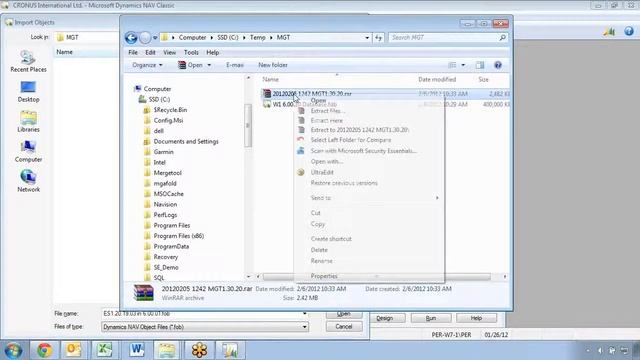Open the File menu in Explorer
The image size is (640, 360).
pos(133,52)
